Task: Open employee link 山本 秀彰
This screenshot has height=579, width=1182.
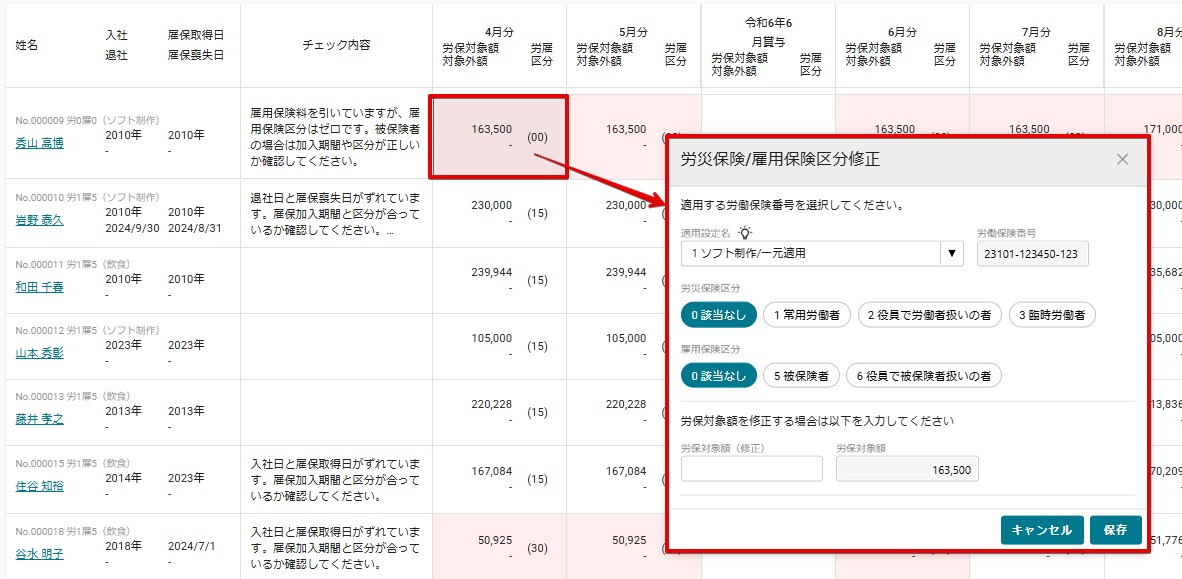Action: click(40, 353)
